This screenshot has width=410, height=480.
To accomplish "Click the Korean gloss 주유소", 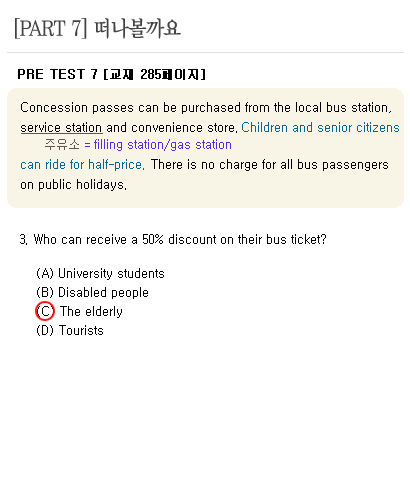I will point(62,145).
